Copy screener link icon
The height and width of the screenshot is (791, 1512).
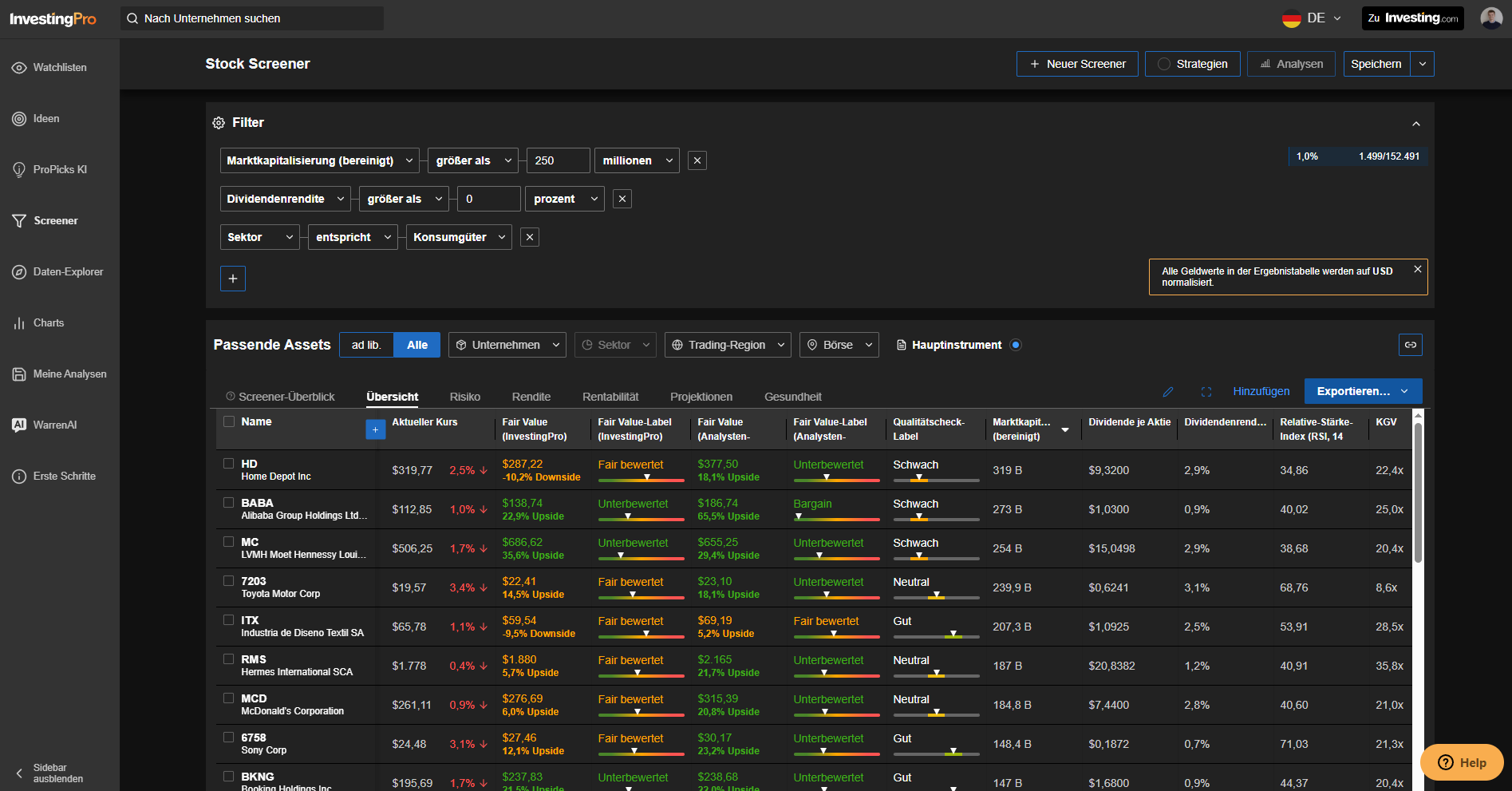coord(1411,345)
